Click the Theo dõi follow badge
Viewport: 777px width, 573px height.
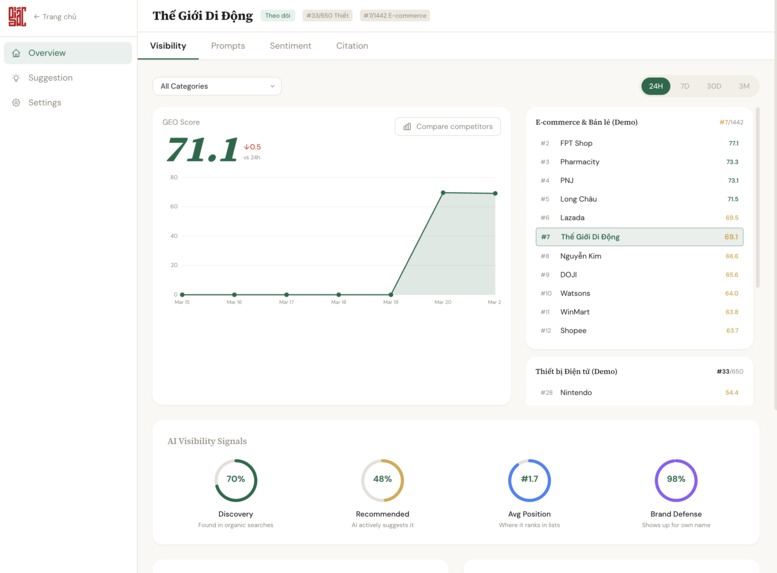[278, 16]
